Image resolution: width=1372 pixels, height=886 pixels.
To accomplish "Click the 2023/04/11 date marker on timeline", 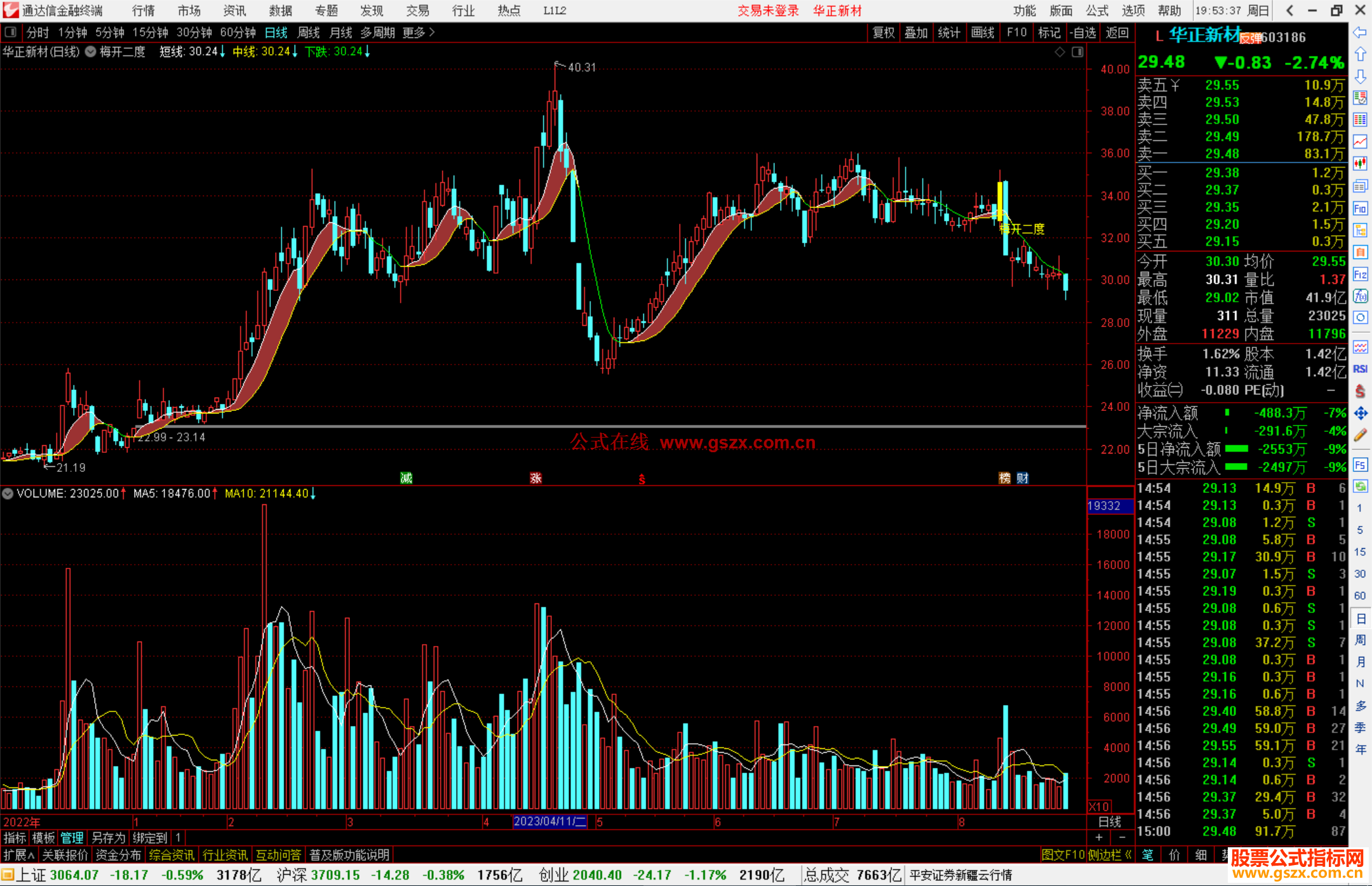I will point(549,822).
